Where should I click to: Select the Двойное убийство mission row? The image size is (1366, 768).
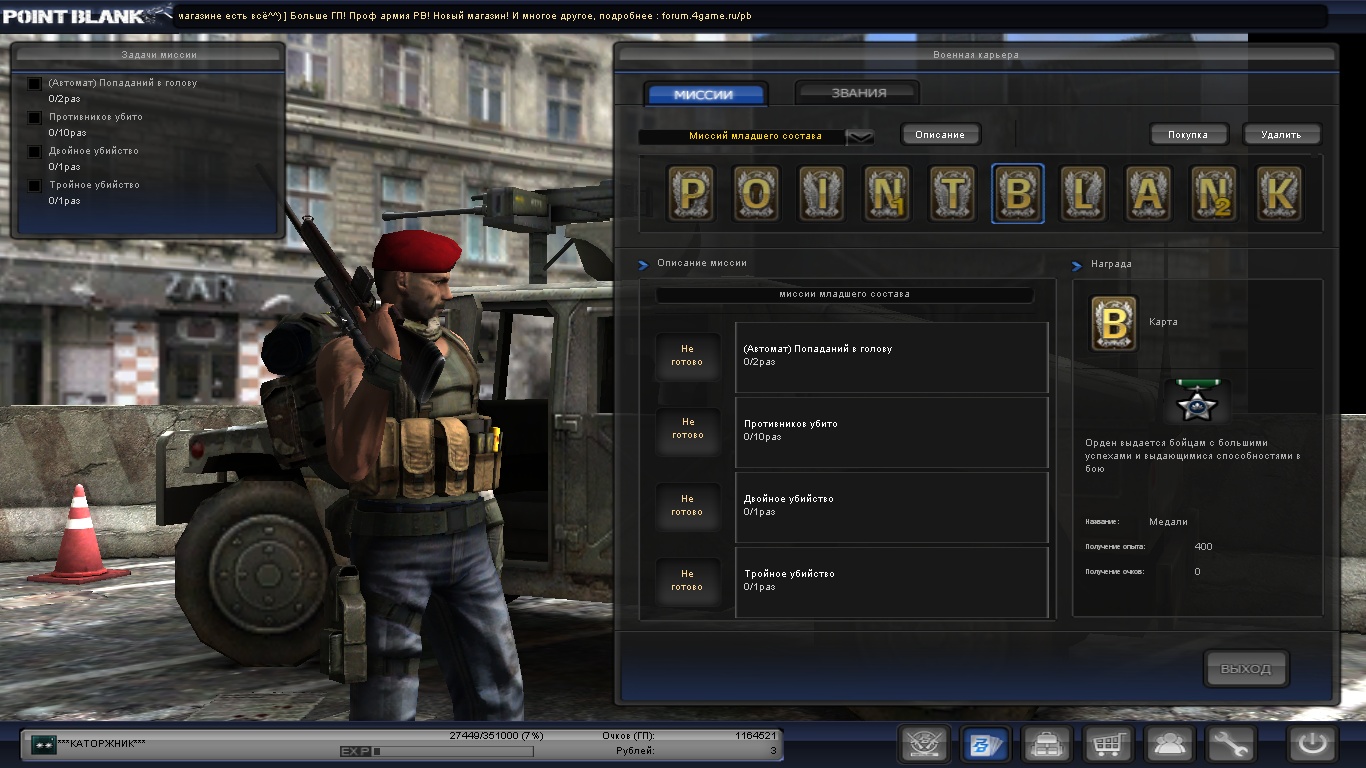click(891, 507)
